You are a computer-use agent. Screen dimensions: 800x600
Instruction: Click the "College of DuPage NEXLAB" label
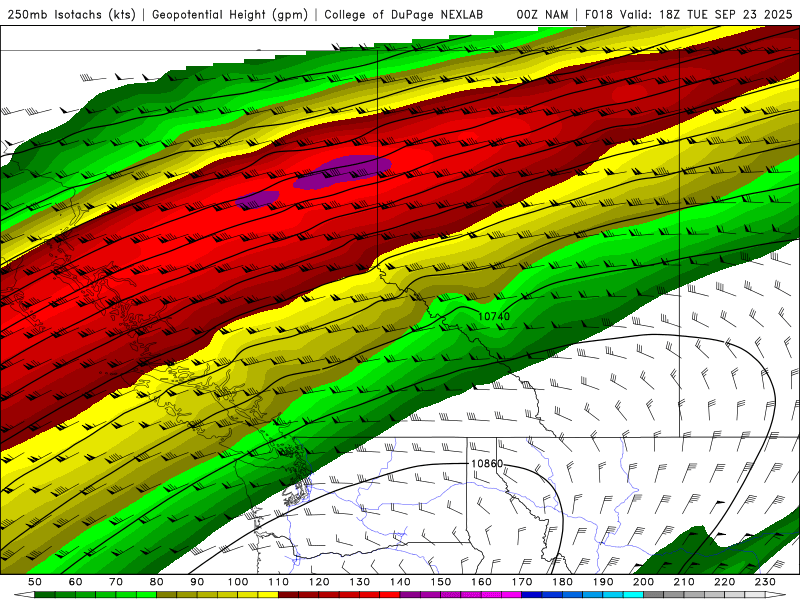[x=404, y=15]
